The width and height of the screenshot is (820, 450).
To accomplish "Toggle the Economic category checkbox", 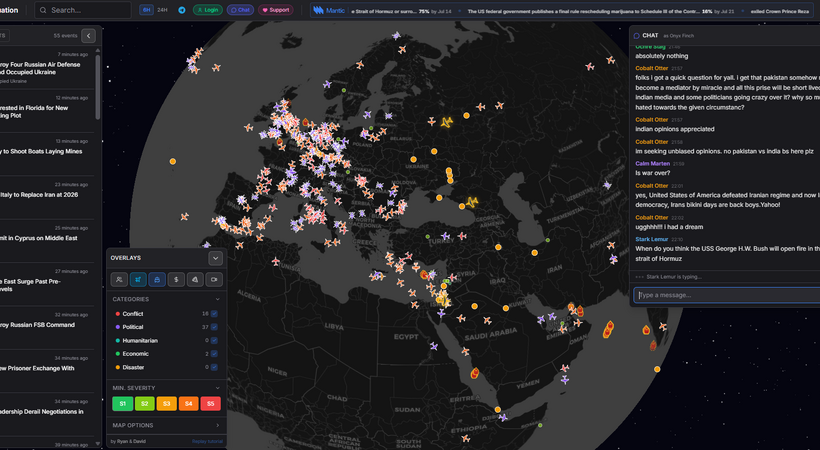I will click(x=214, y=354).
